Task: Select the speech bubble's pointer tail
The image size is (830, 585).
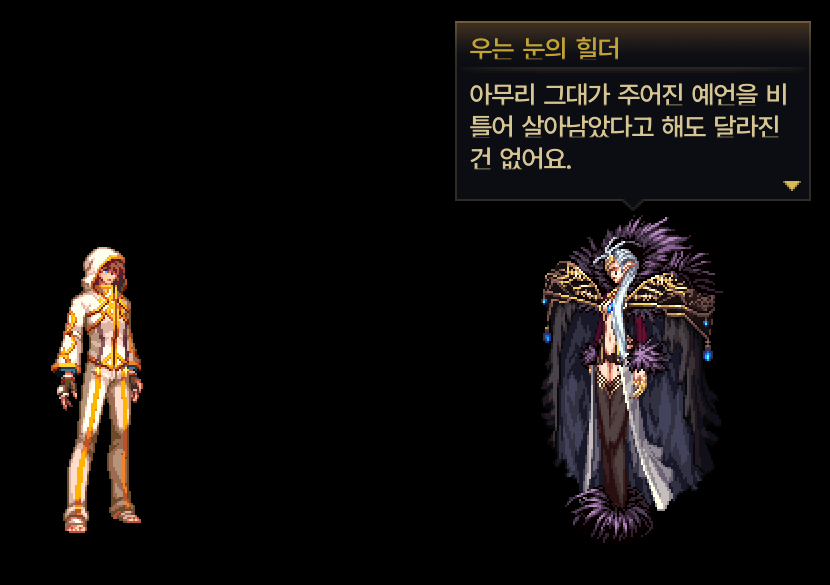Action: pyautogui.click(x=633, y=204)
